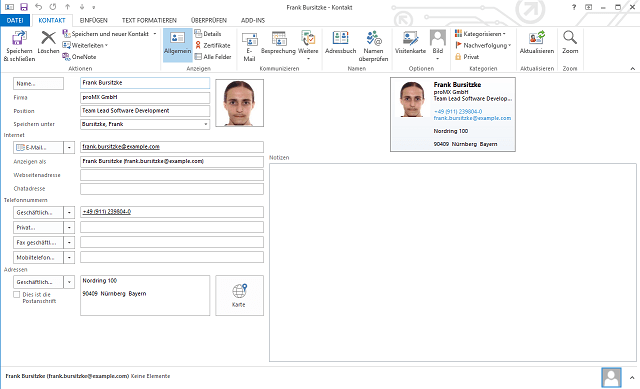
Task: Click the E-Mail... button
Action: pos(38,147)
